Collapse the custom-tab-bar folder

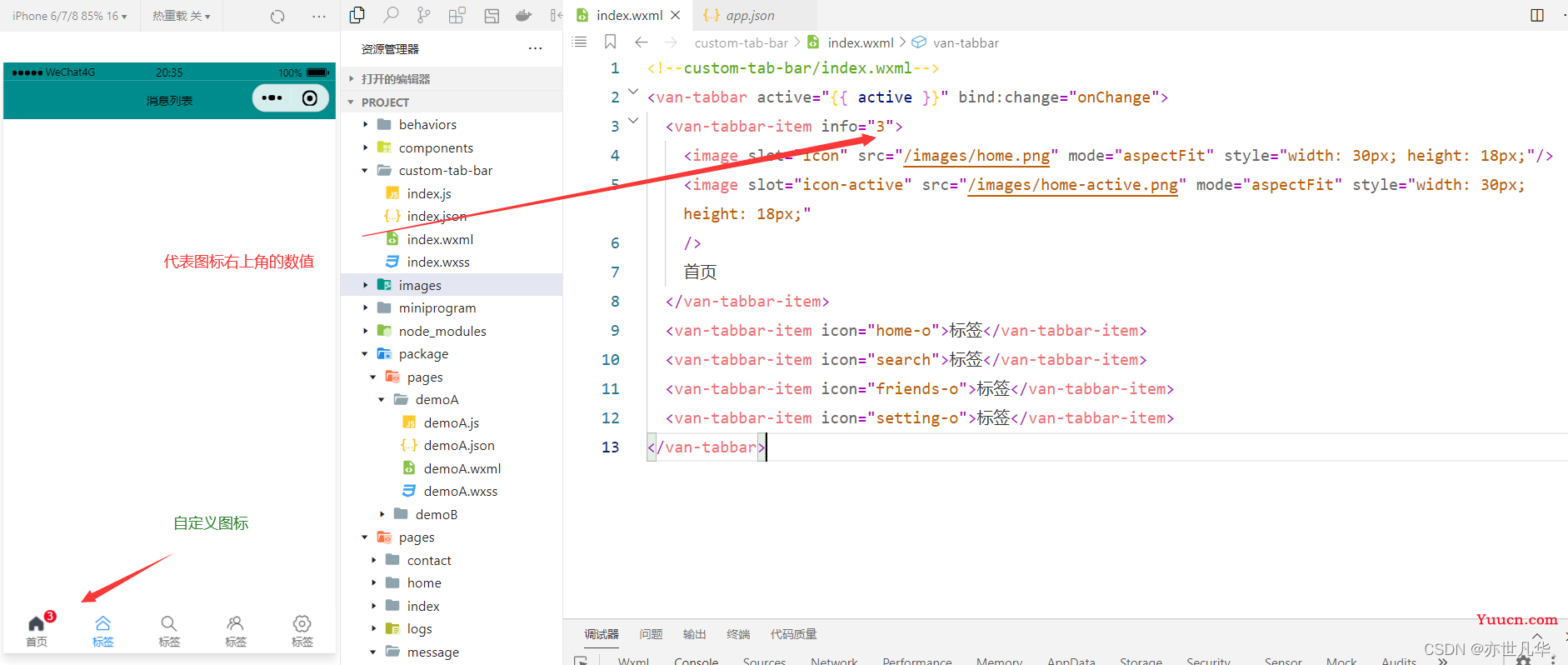pos(446,170)
